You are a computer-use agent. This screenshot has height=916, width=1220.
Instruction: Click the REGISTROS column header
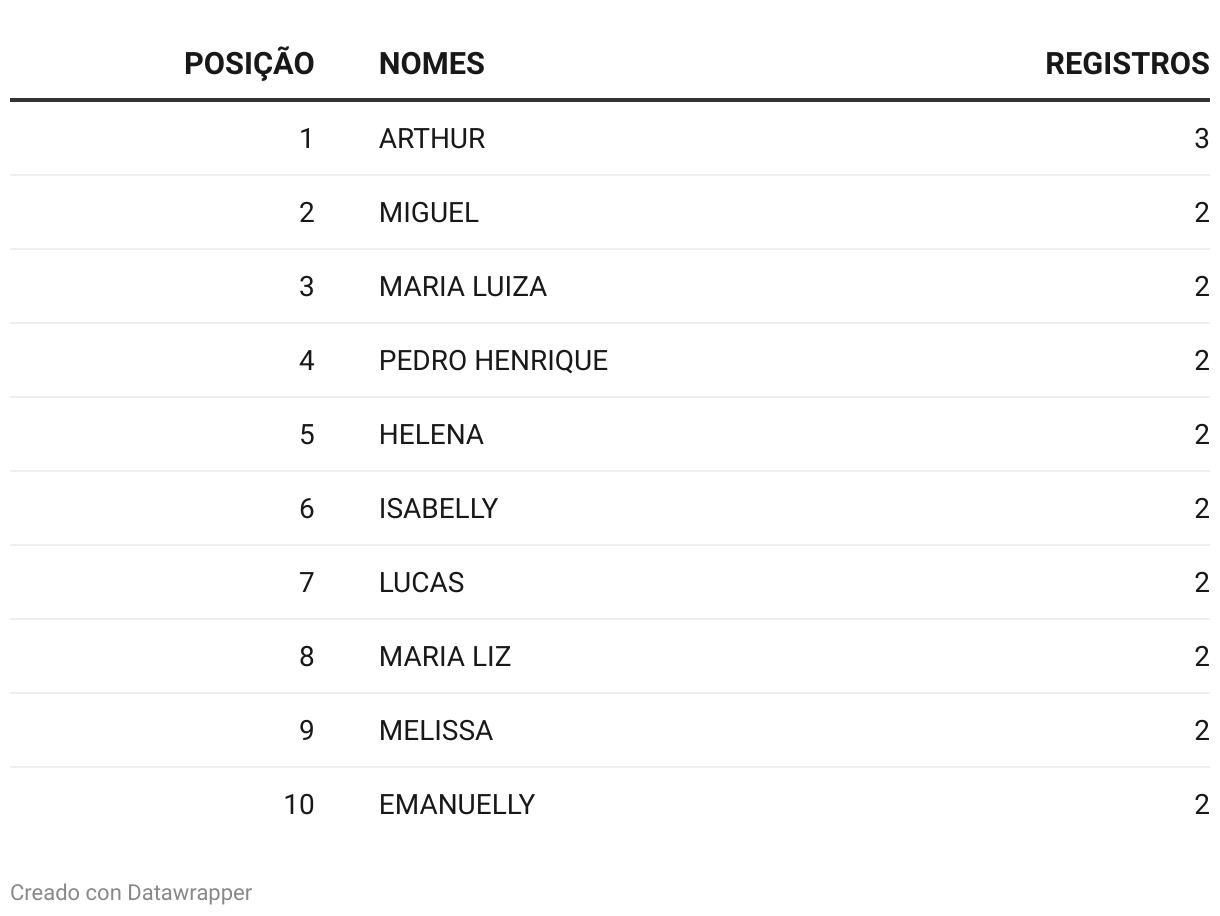(x=1126, y=64)
